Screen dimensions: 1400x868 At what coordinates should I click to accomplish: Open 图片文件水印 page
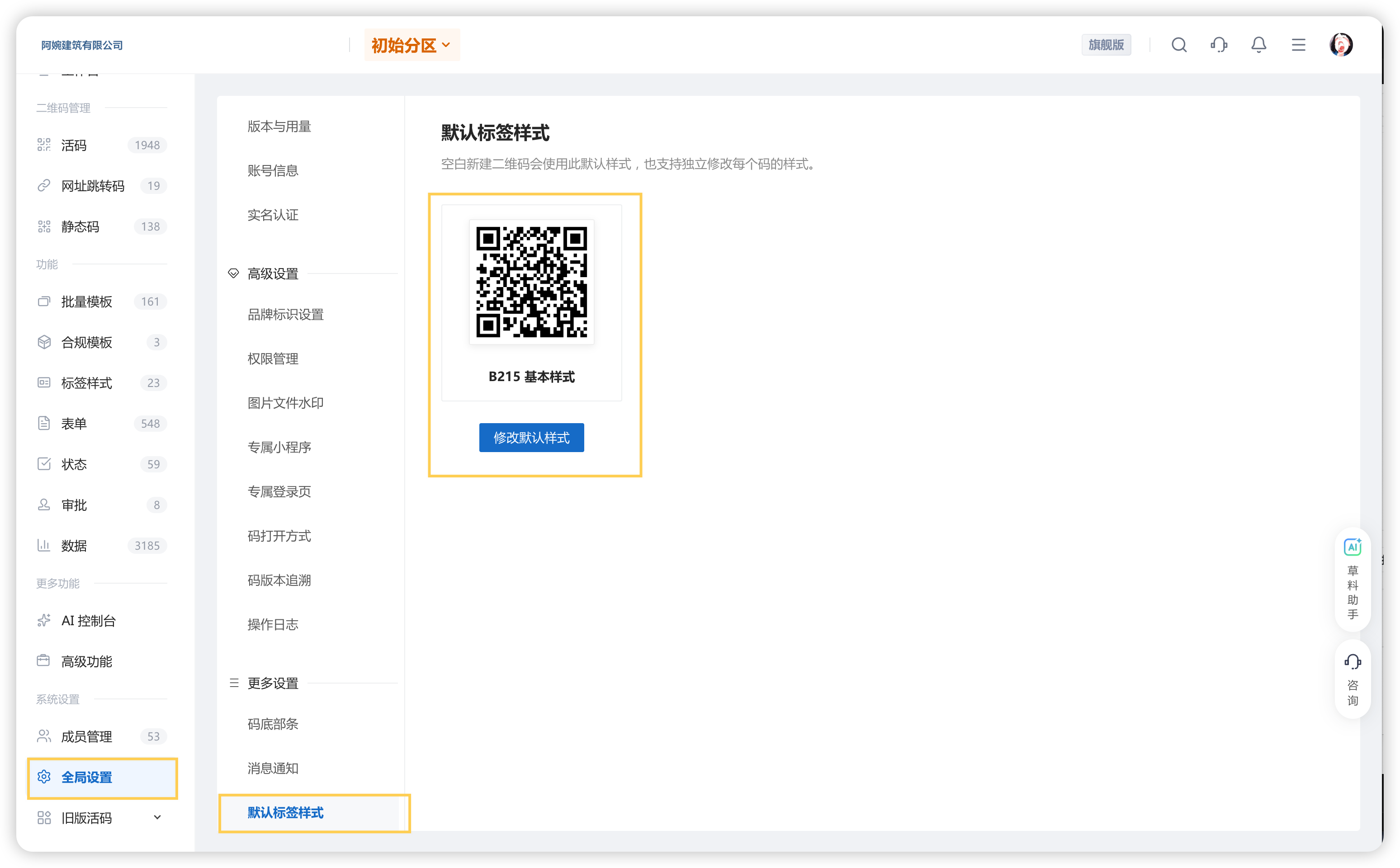click(285, 403)
